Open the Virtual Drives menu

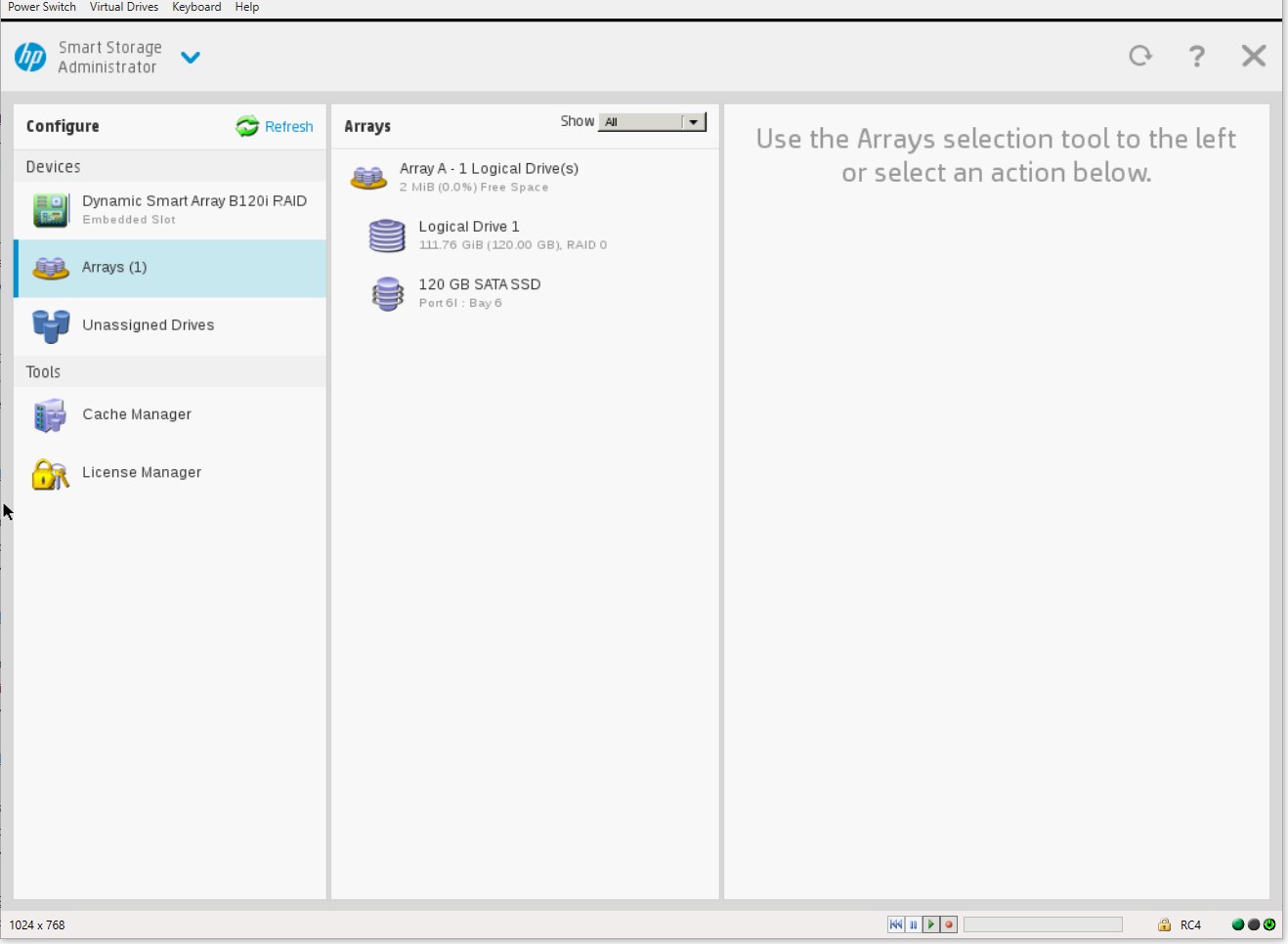tap(124, 7)
